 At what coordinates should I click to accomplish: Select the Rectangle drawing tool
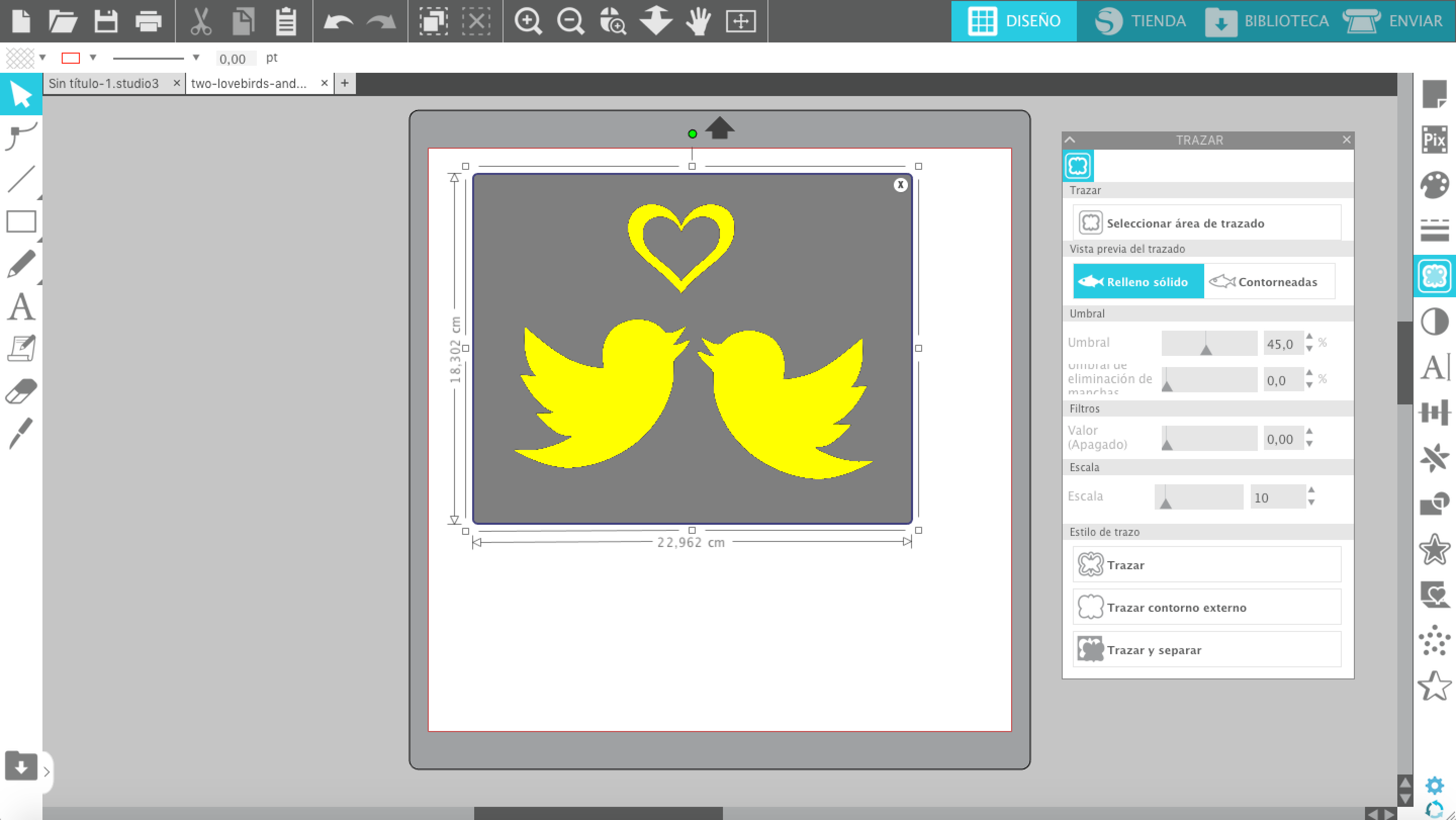(21, 221)
